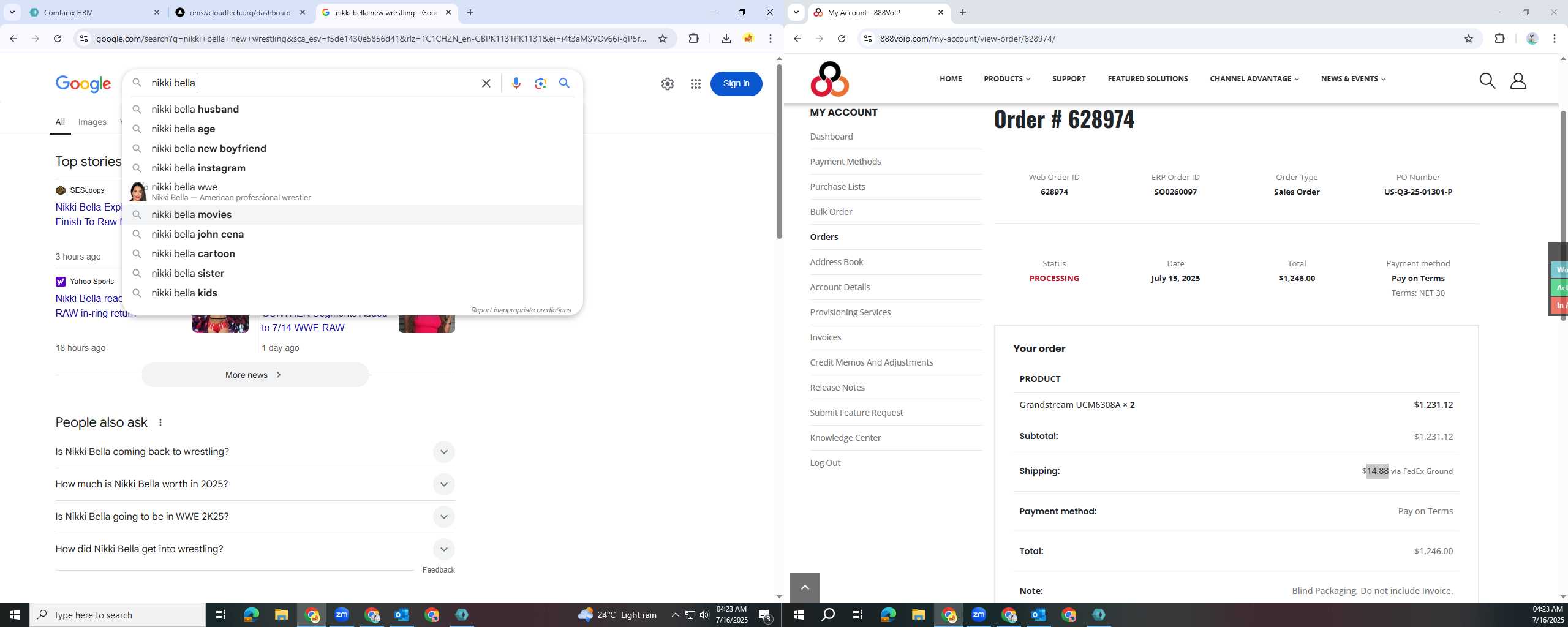1568x627 pixels.
Task: Open Task View on the left taskbar
Action: pyautogui.click(x=221, y=614)
